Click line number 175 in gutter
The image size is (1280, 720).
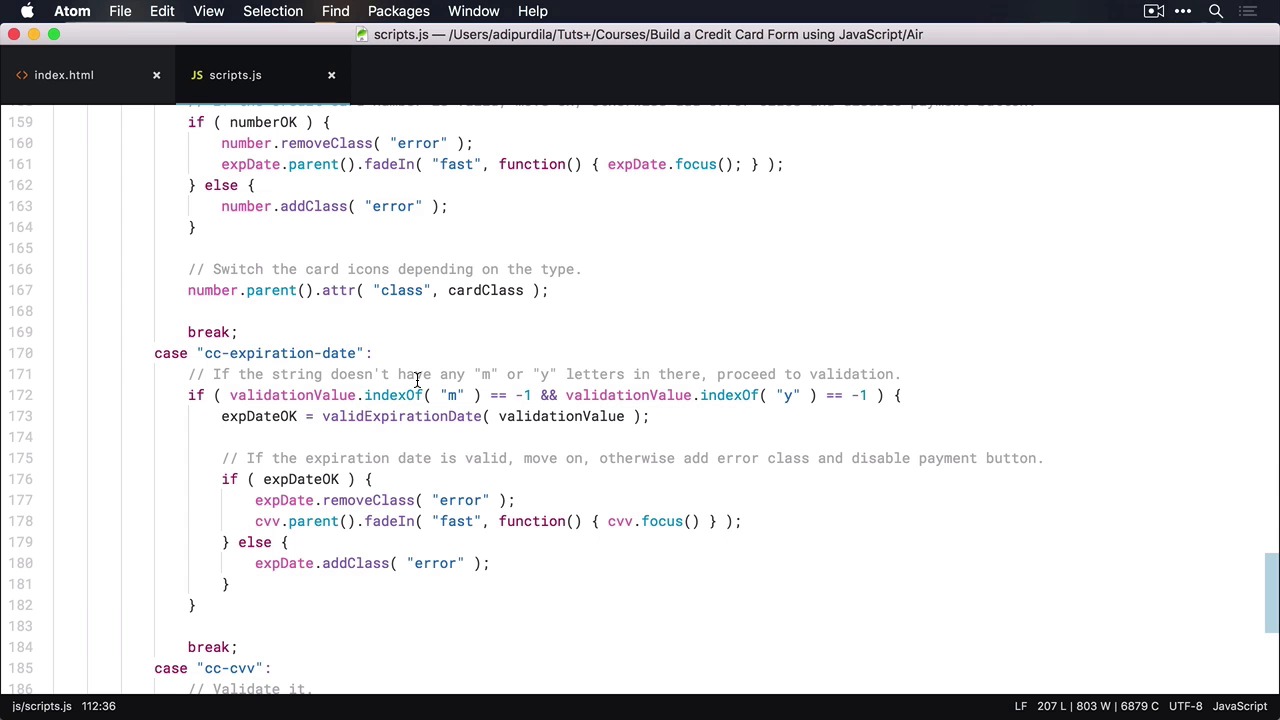20,458
